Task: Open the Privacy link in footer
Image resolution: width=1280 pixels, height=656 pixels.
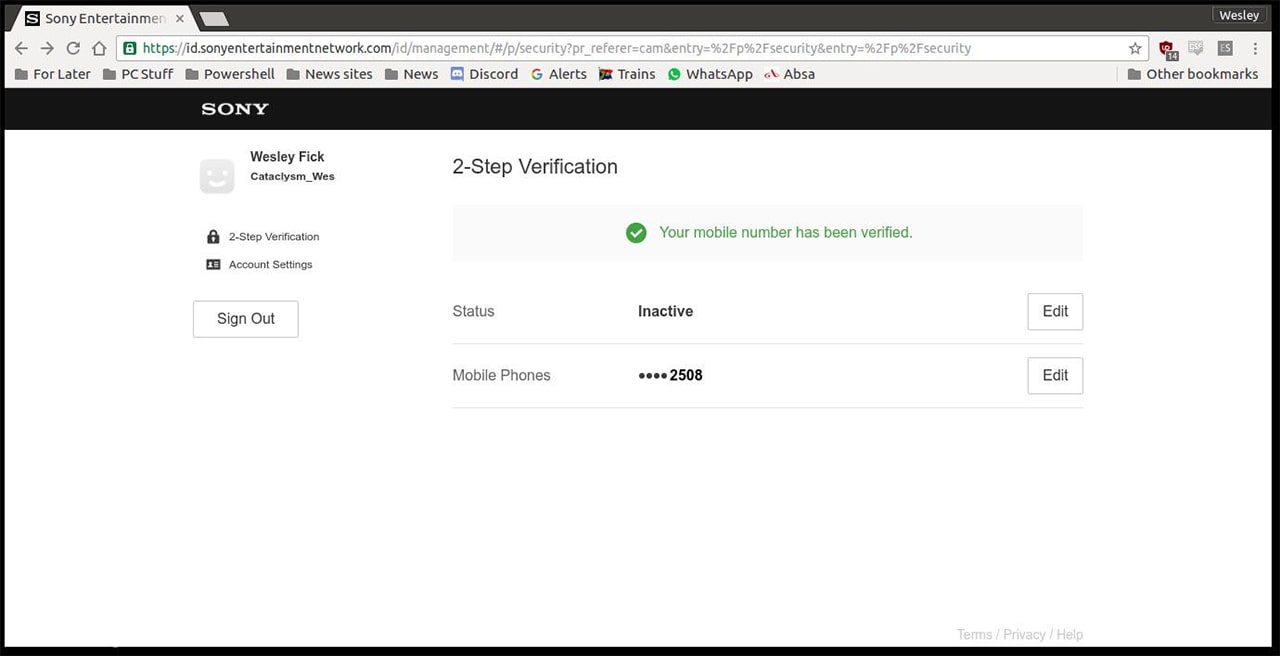Action: coord(1024,635)
